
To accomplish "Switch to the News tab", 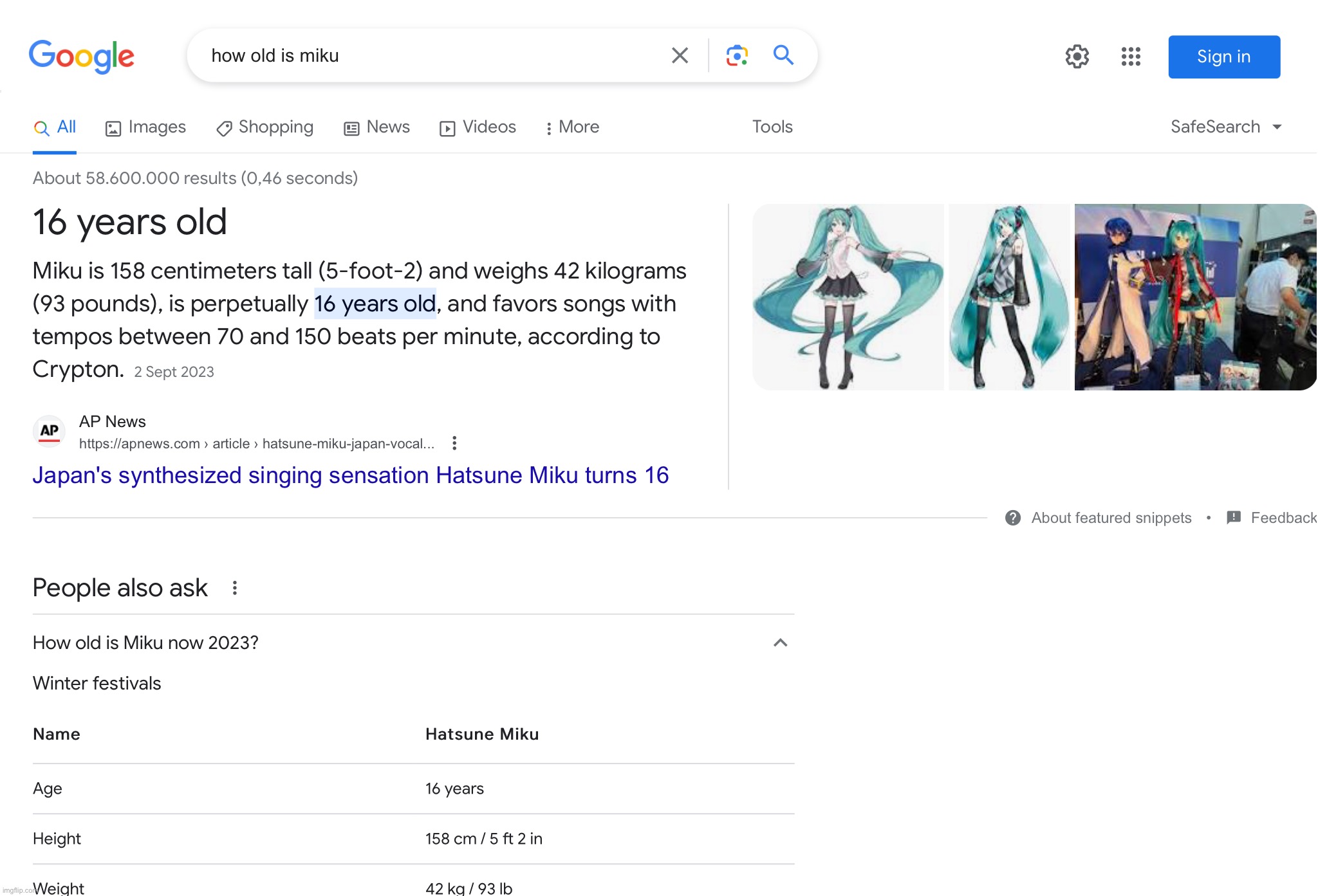I will click(x=376, y=127).
